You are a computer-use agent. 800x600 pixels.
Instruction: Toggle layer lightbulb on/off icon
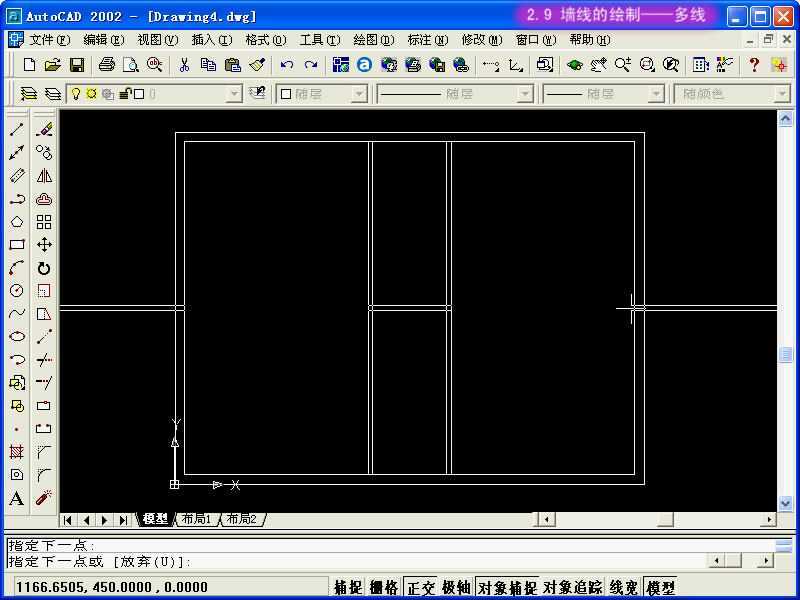tap(76, 94)
